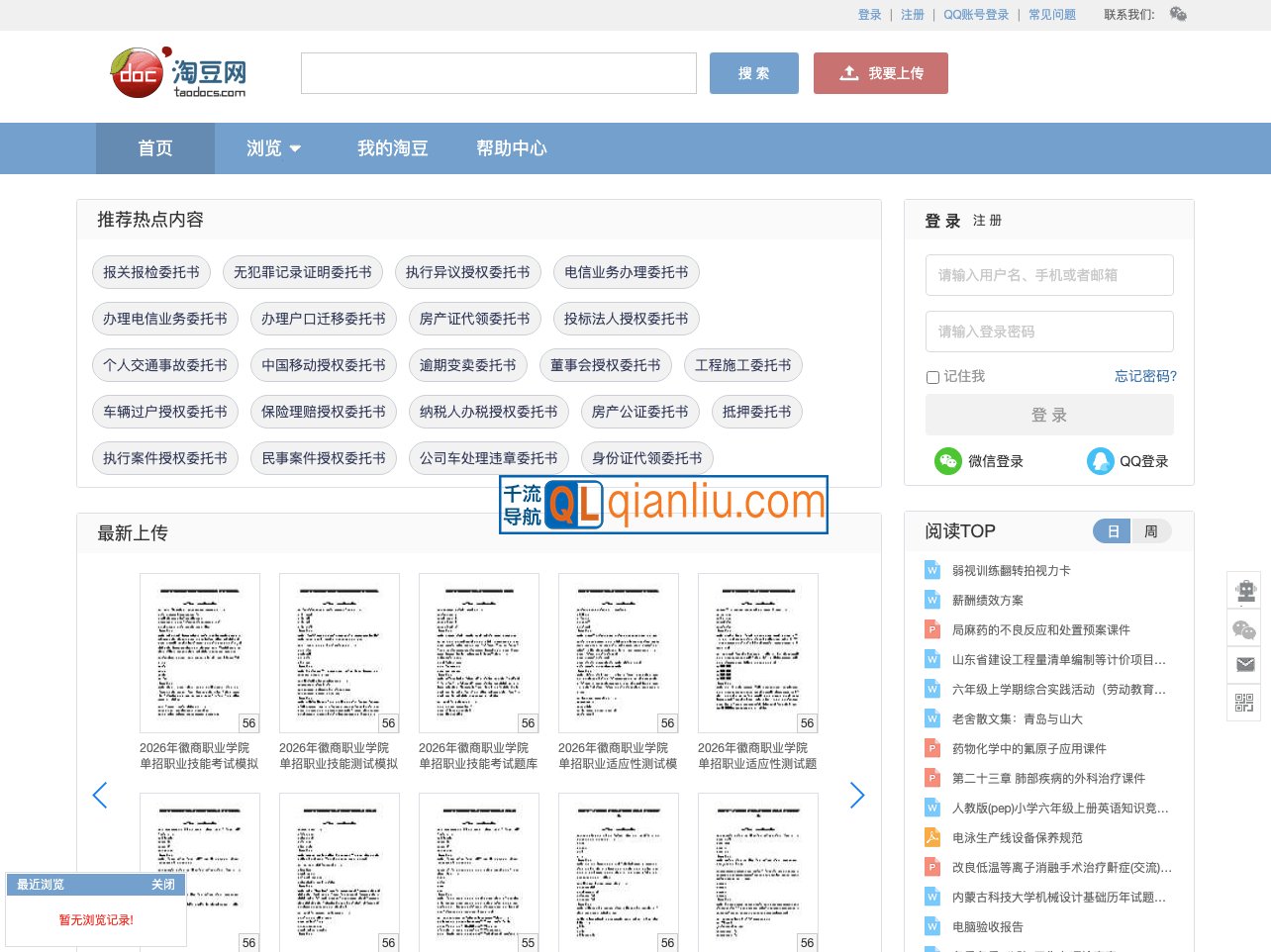The height and width of the screenshot is (952, 1271).
Task: Open the 帮助中心 navigation tab
Action: pyautogui.click(x=511, y=148)
